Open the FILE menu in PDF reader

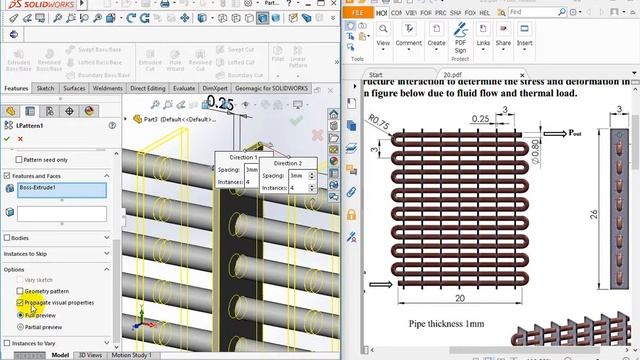click(x=358, y=13)
